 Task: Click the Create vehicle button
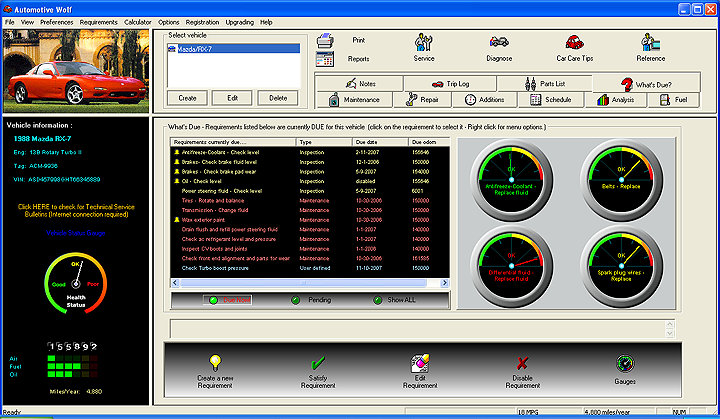pos(187,98)
